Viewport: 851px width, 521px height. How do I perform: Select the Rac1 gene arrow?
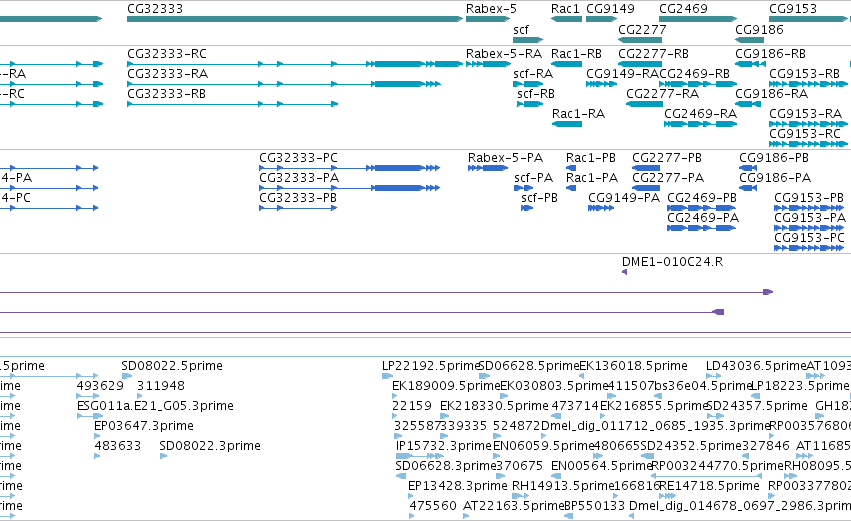pyautogui.click(x=567, y=19)
